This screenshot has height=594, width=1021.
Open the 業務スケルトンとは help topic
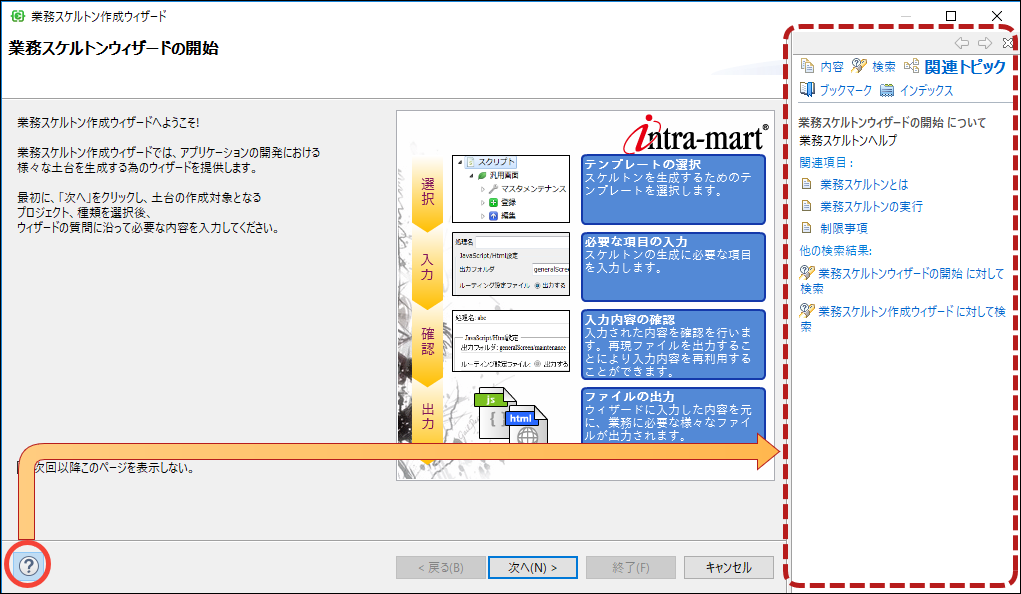[864, 184]
